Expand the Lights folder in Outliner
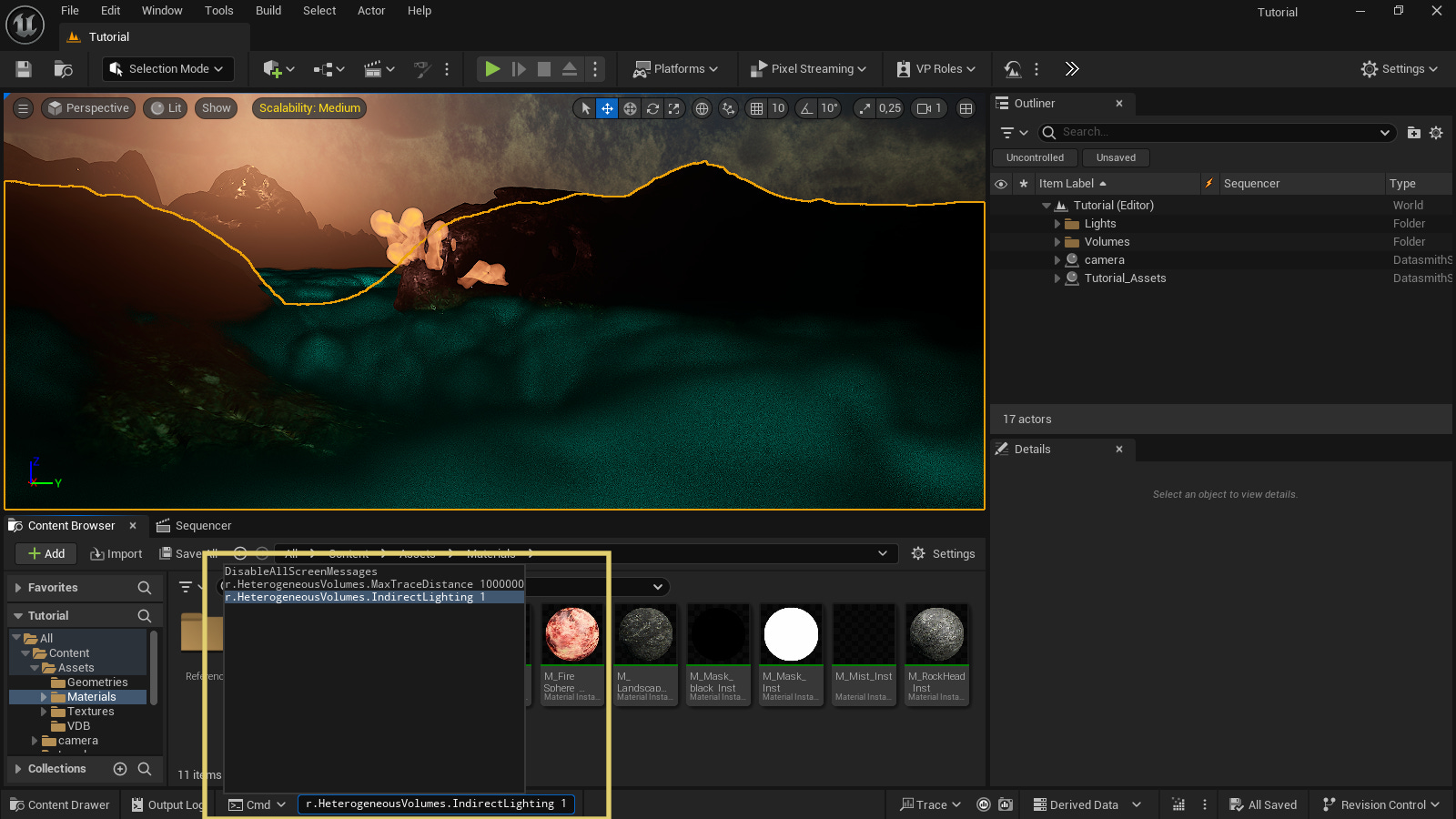 pyautogui.click(x=1057, y=224)
